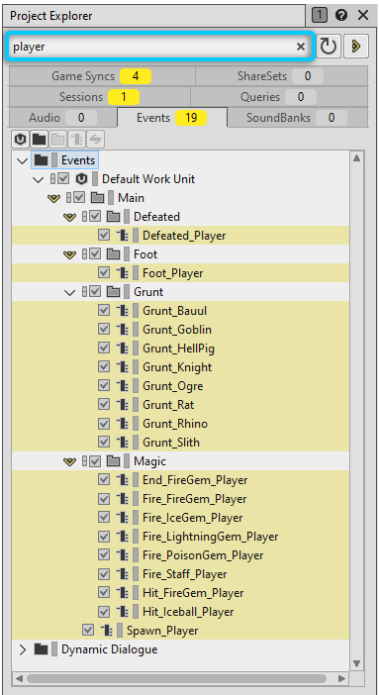Switch to the Game Syncs tab
379x695 pixels.
click(102, 76)
